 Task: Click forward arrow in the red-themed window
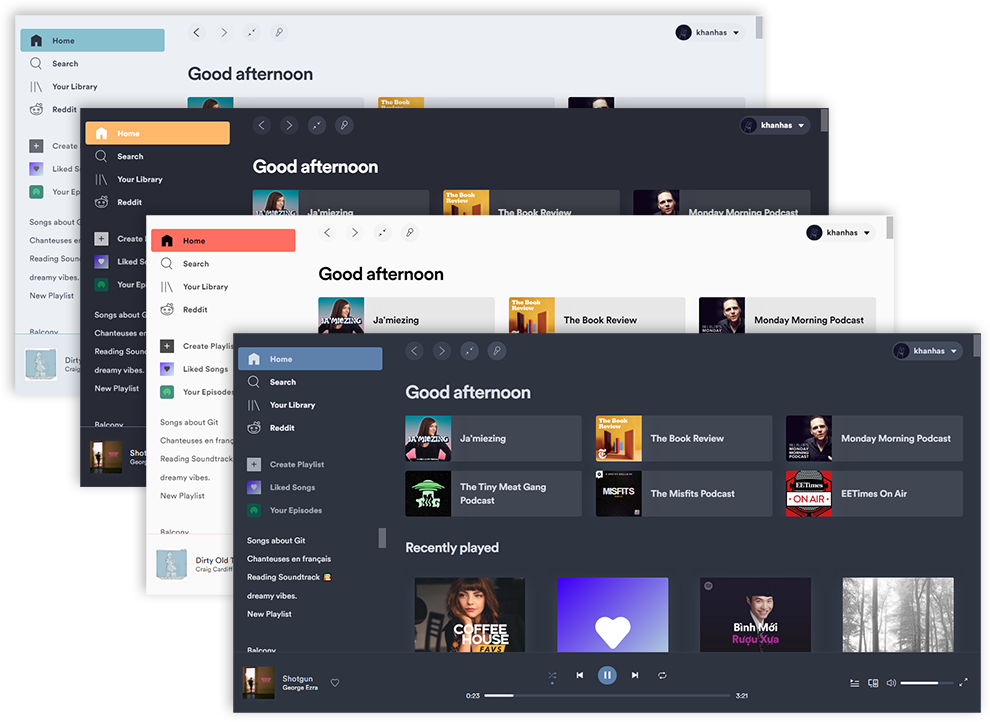pos(355,233)
